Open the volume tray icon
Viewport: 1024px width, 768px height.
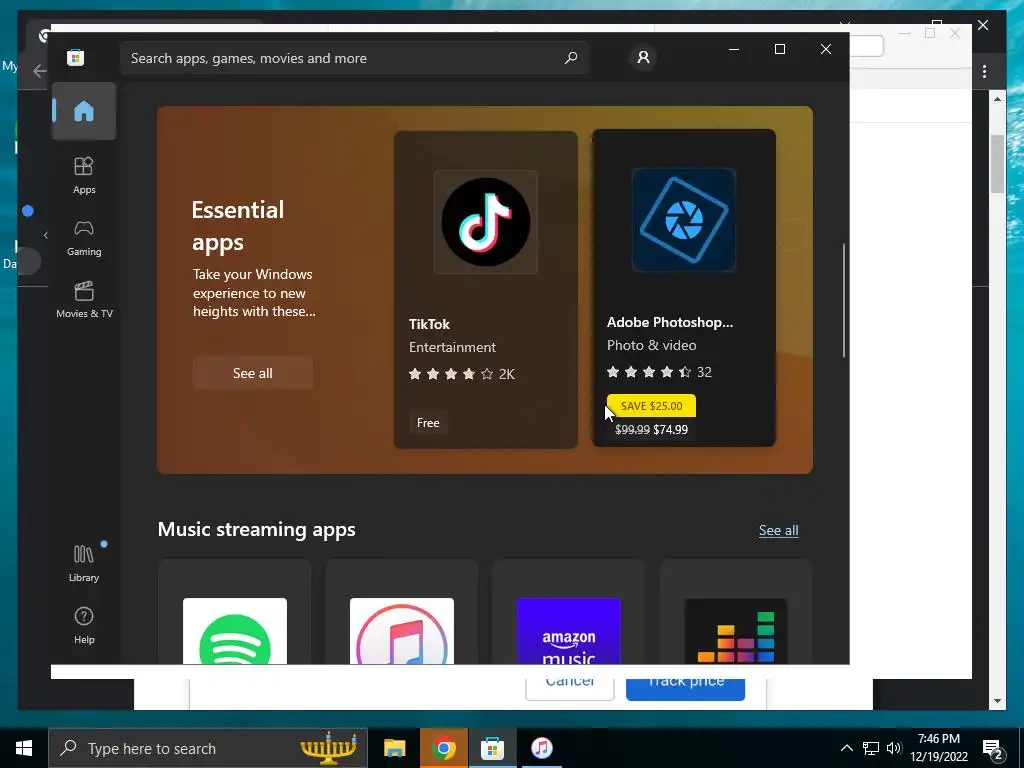[894, 748]
